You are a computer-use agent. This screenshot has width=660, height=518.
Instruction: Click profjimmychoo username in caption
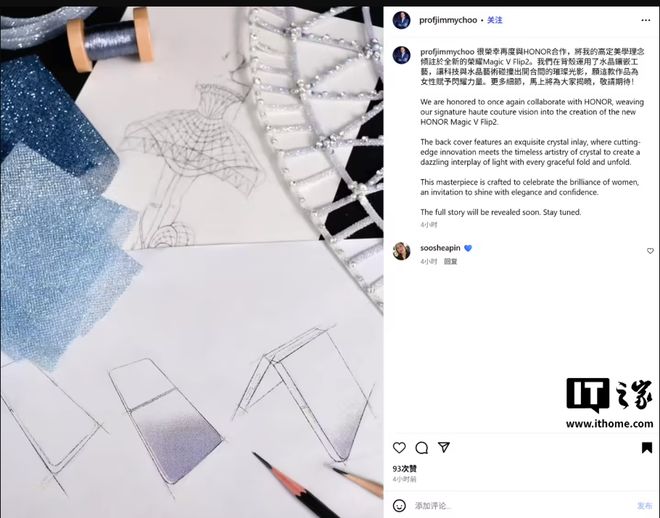(447, 52)
